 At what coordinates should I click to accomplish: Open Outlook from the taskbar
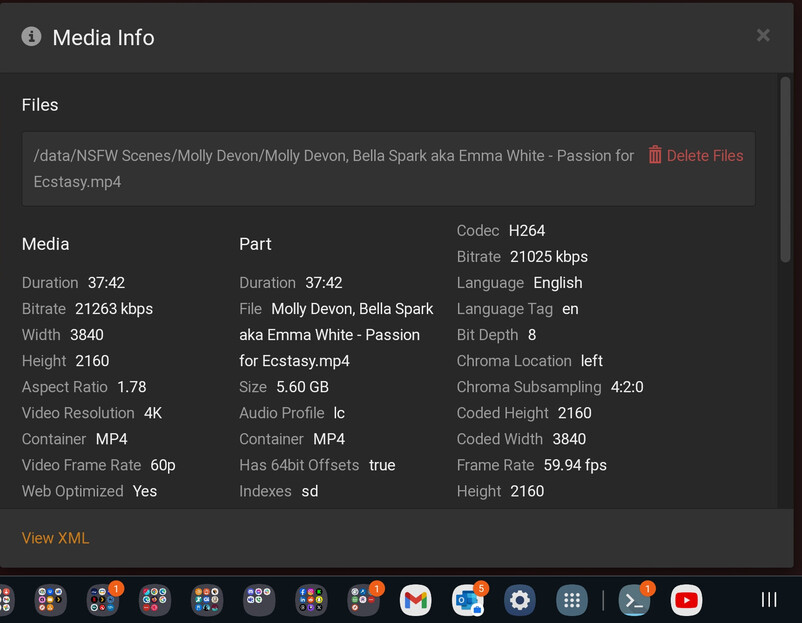[467, 600]
